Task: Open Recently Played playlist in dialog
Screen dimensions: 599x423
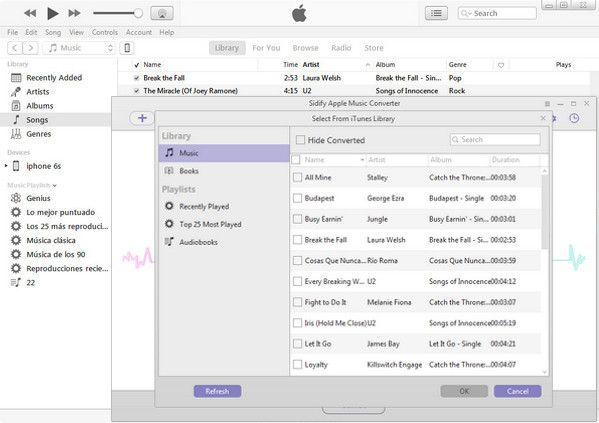Action: (224, 206)
